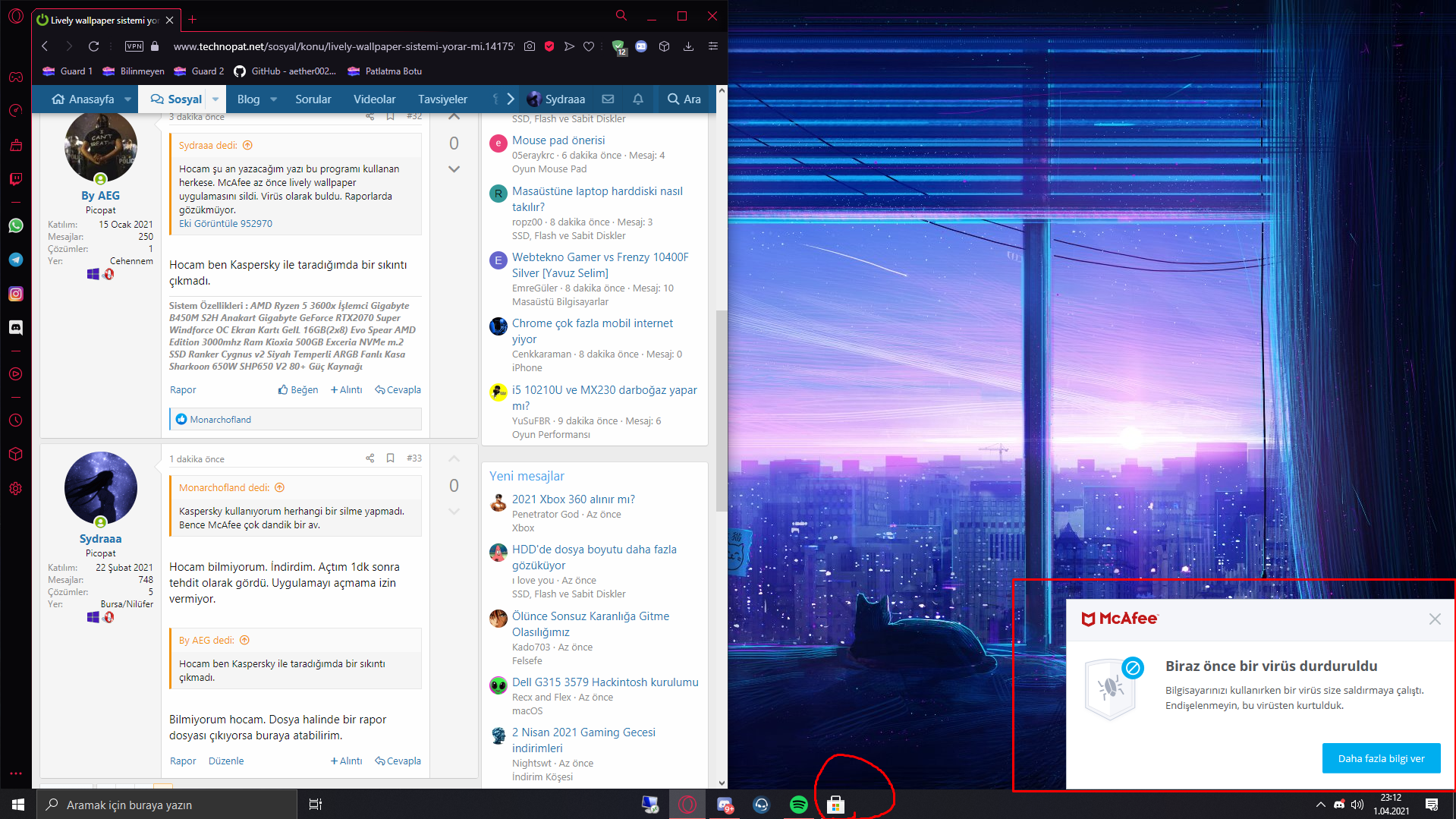Click the forum page vertical scrollbar

[x=722, y=411]
